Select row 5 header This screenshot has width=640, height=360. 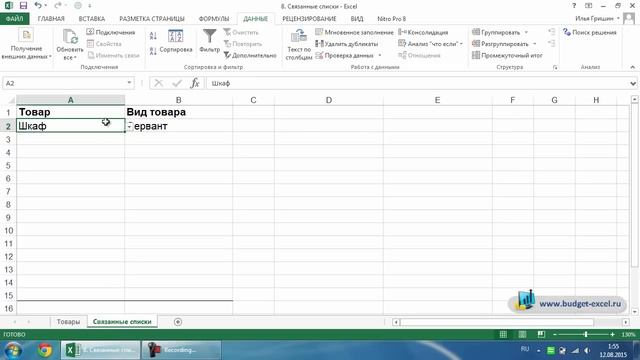click(x=8, y=166)
